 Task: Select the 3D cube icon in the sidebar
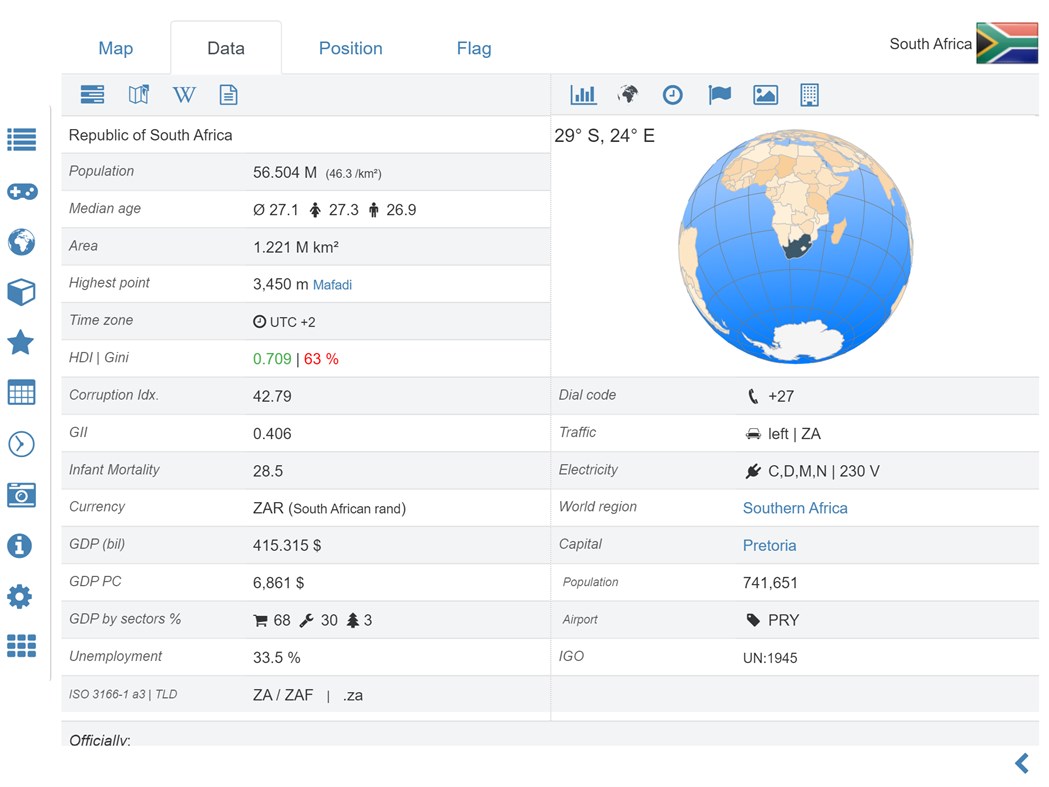(x=22, y=292)
